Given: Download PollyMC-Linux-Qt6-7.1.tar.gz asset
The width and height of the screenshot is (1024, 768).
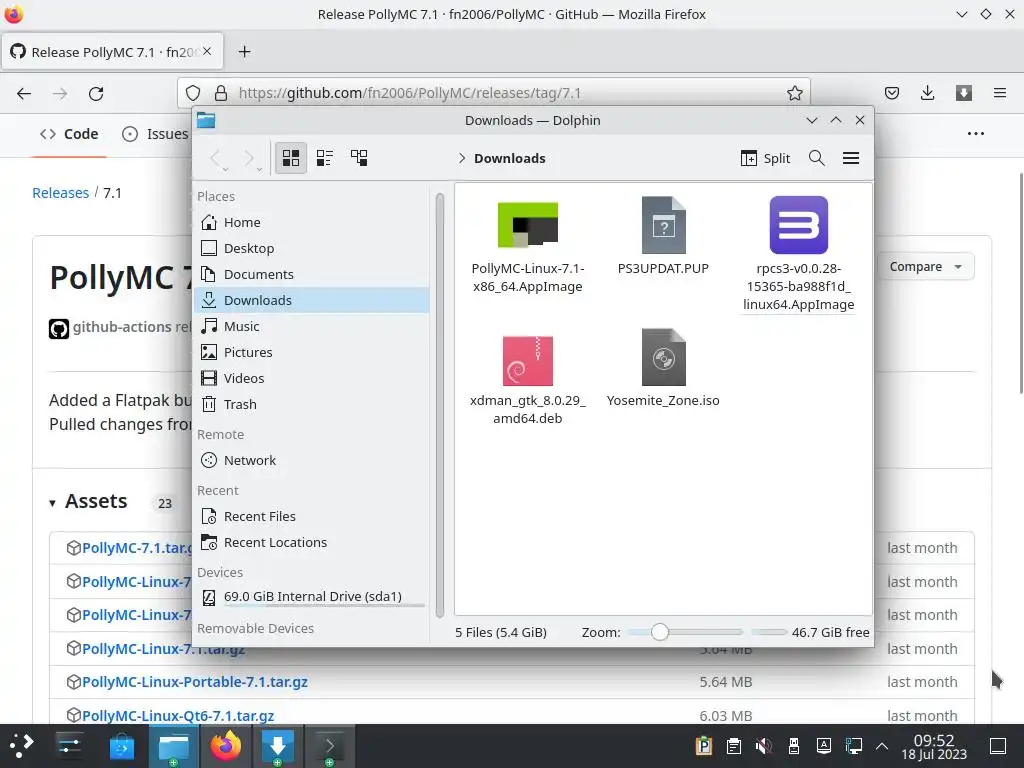Looking at the screenshot, I should tap(178, 716).
